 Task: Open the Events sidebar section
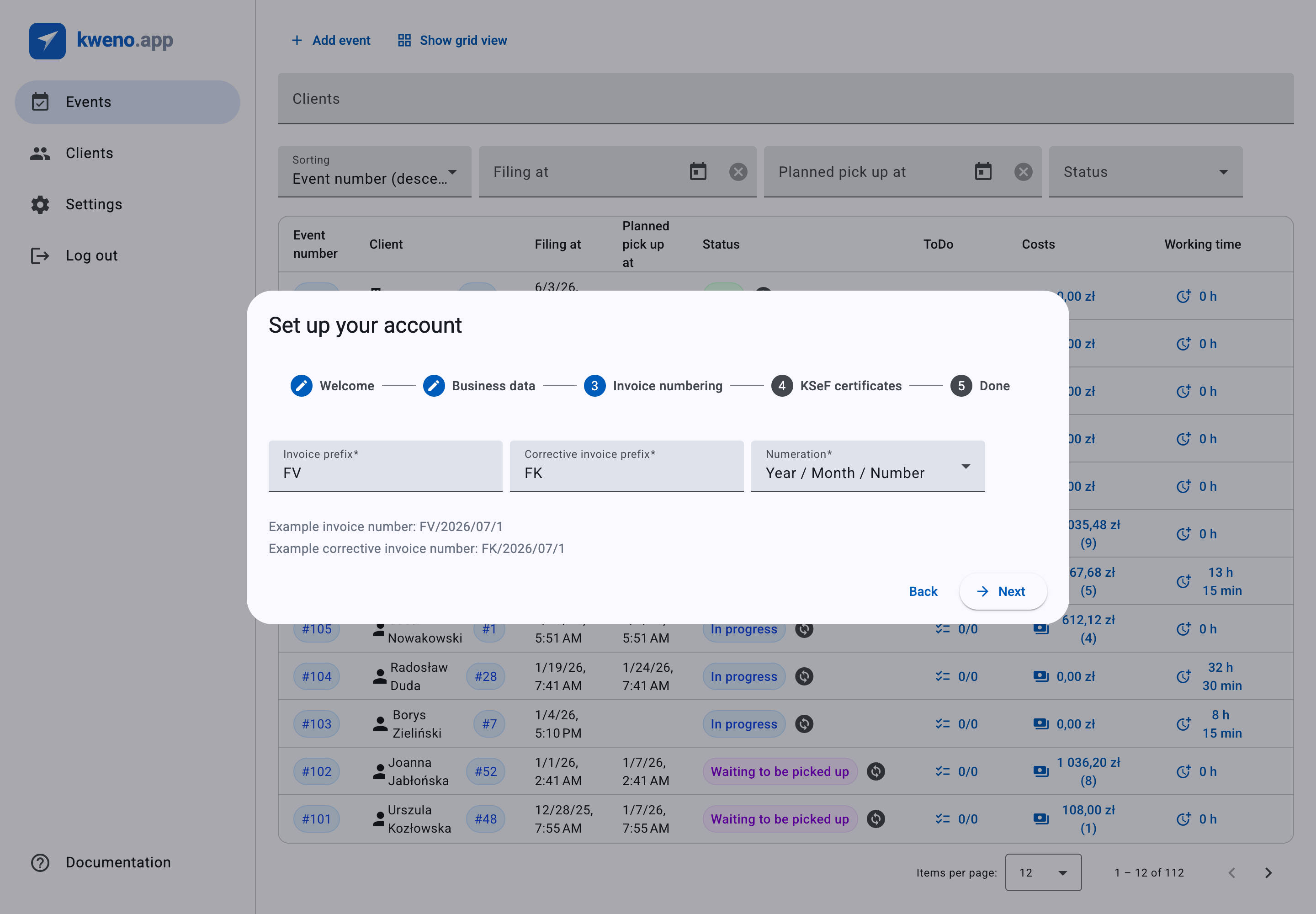point(127,102)
